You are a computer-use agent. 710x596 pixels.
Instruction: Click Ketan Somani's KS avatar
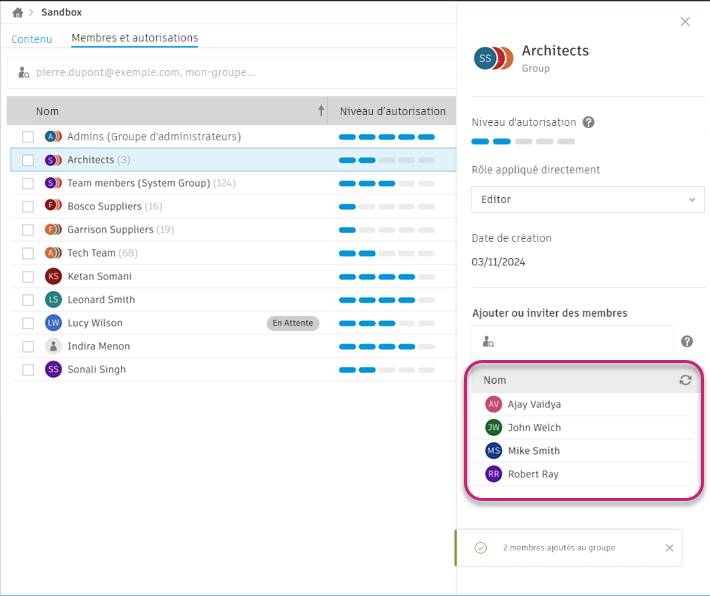pyautogui.click(x=53, y=276)
